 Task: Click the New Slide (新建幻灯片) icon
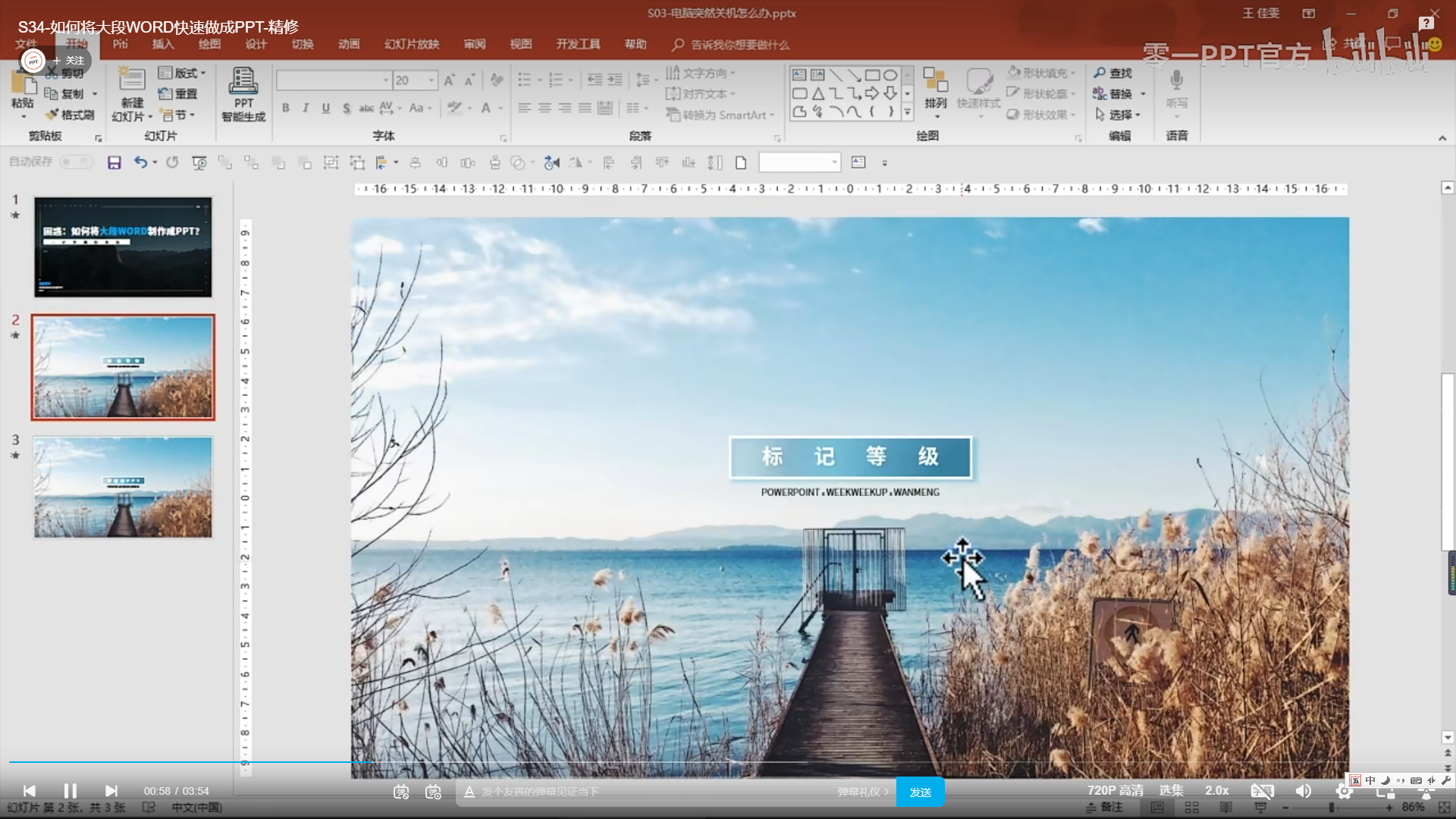(131, 80)
